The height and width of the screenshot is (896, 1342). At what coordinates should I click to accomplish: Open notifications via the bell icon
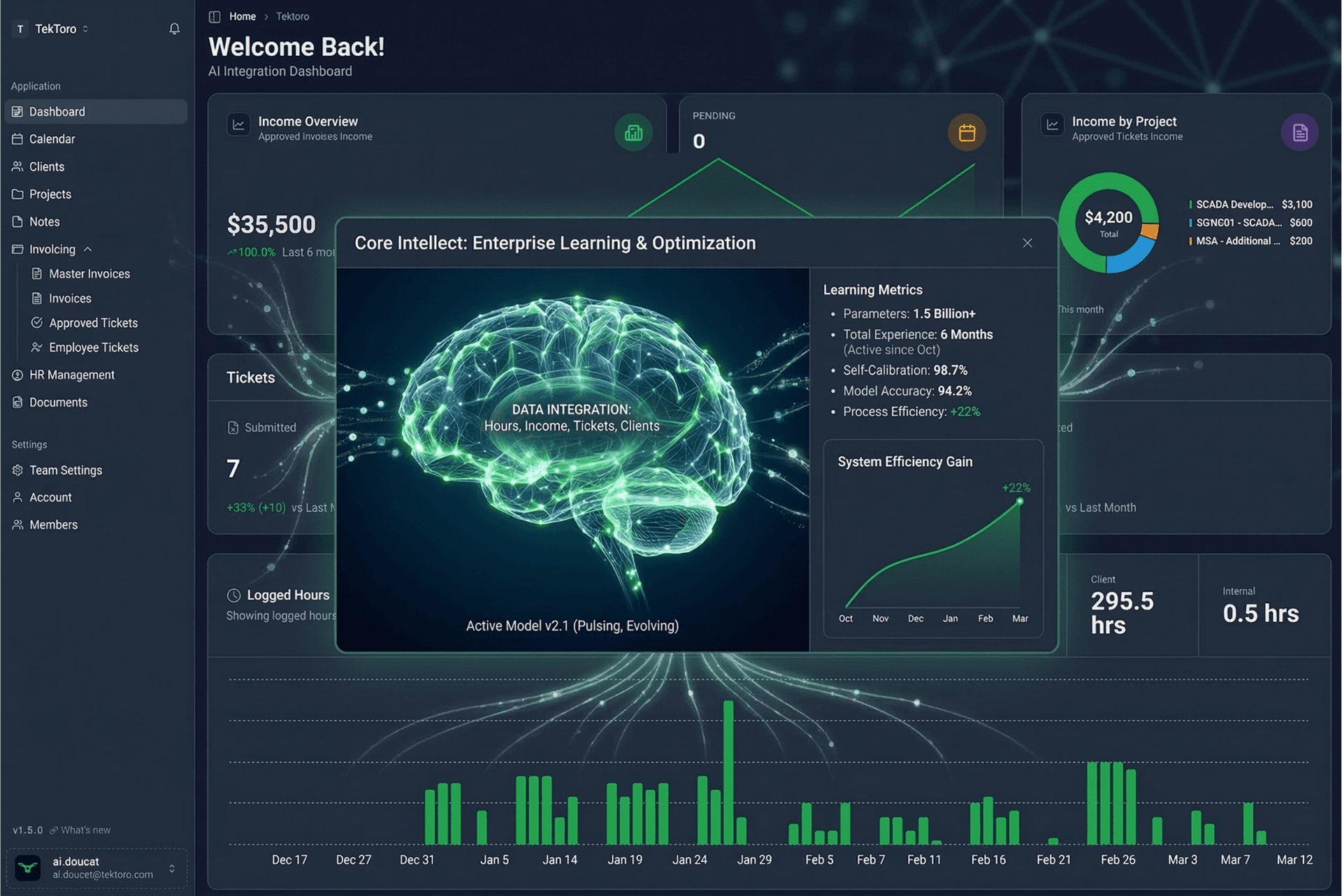pos(174,29)
